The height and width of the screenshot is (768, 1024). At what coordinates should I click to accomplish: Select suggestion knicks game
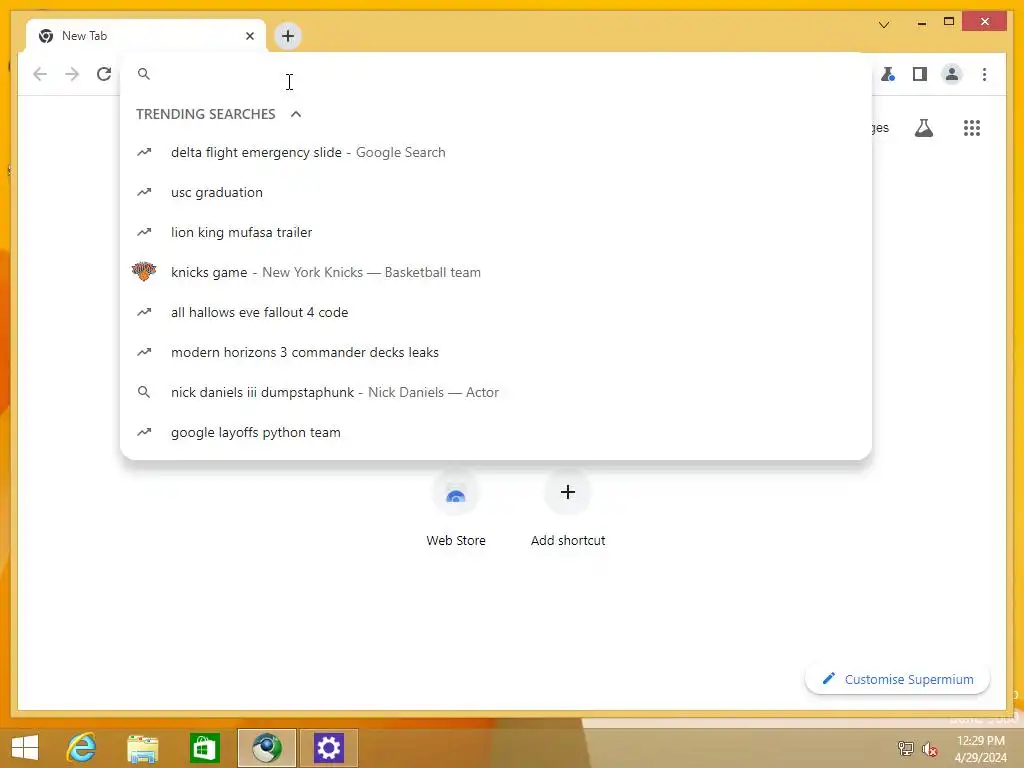pyautogui.click(x=496, y=272)
